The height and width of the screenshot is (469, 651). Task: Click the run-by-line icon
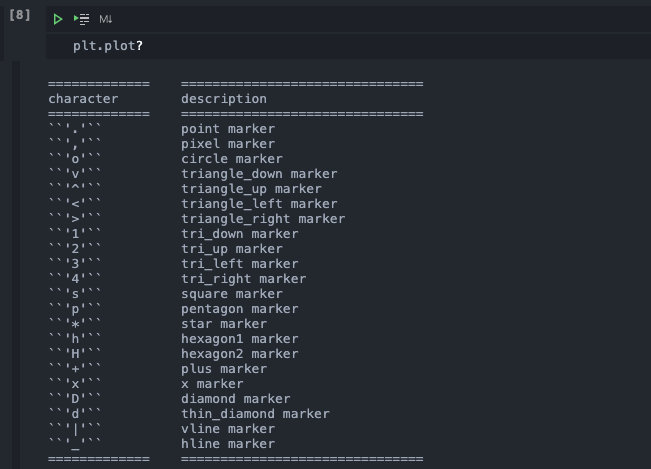tap(81, 19)
